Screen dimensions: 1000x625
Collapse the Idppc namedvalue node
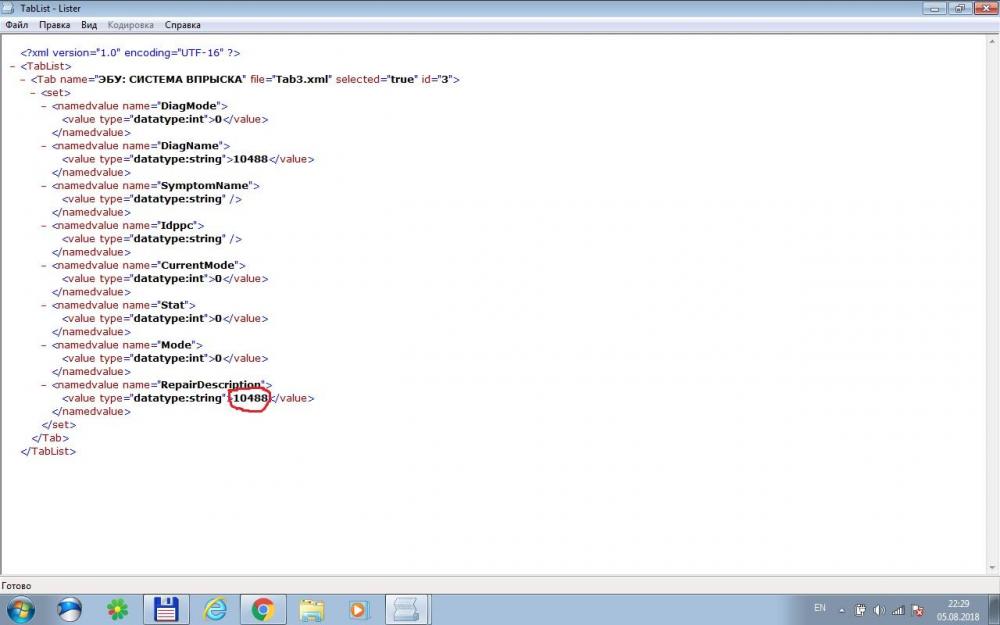(x=44, y=226)
